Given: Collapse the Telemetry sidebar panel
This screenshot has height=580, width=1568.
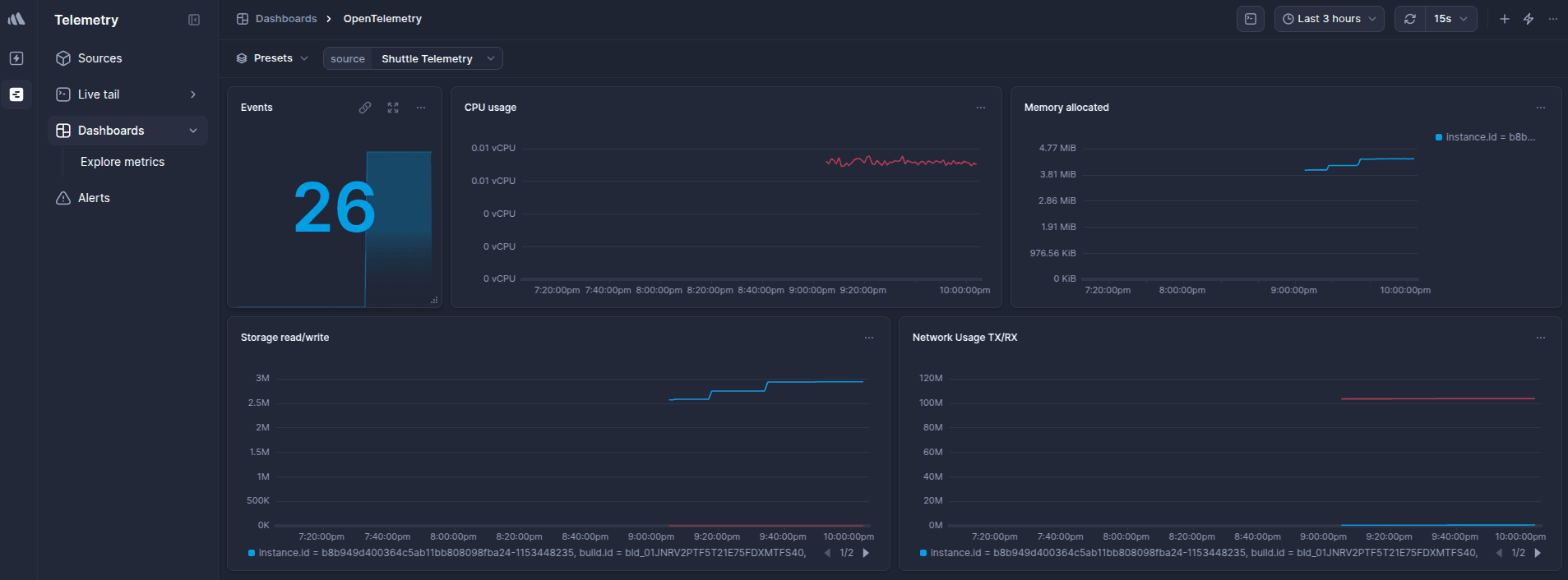Looking at the screenshot, I should click(194, 20).
